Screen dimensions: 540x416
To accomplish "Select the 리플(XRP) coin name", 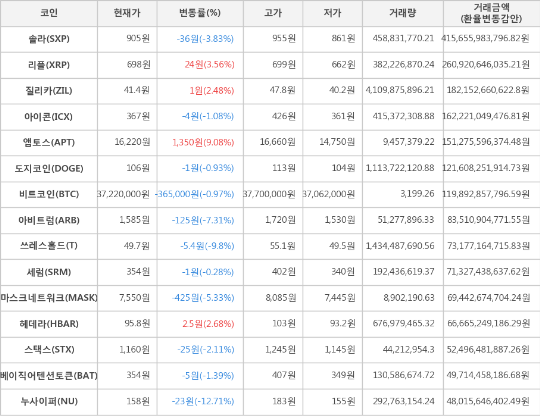I will tap(49, 65).
